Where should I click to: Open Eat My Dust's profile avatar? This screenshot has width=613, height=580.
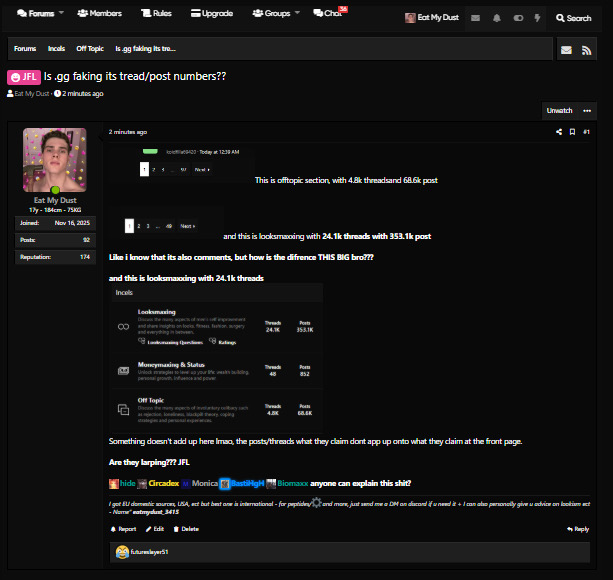click(54, 160)
